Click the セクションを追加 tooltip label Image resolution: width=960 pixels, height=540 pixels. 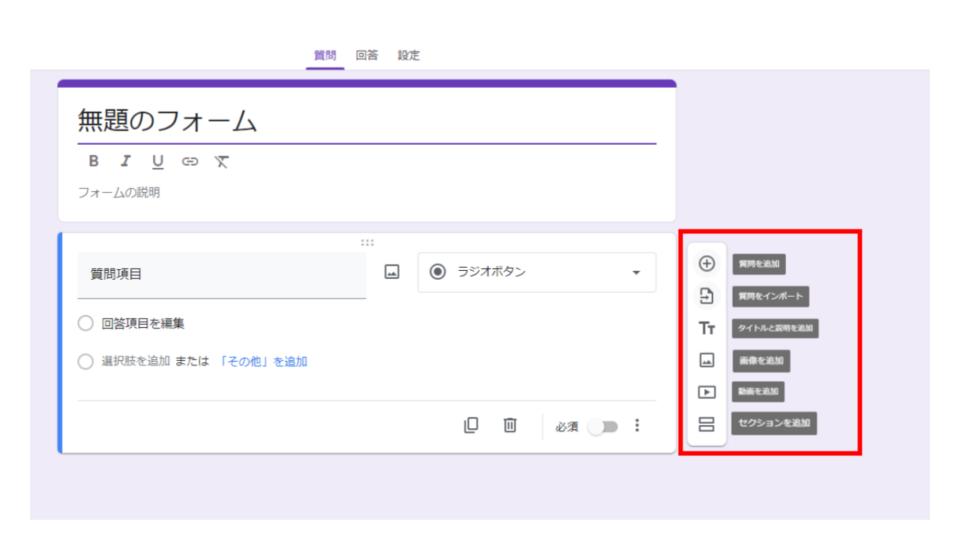point(774,423)
